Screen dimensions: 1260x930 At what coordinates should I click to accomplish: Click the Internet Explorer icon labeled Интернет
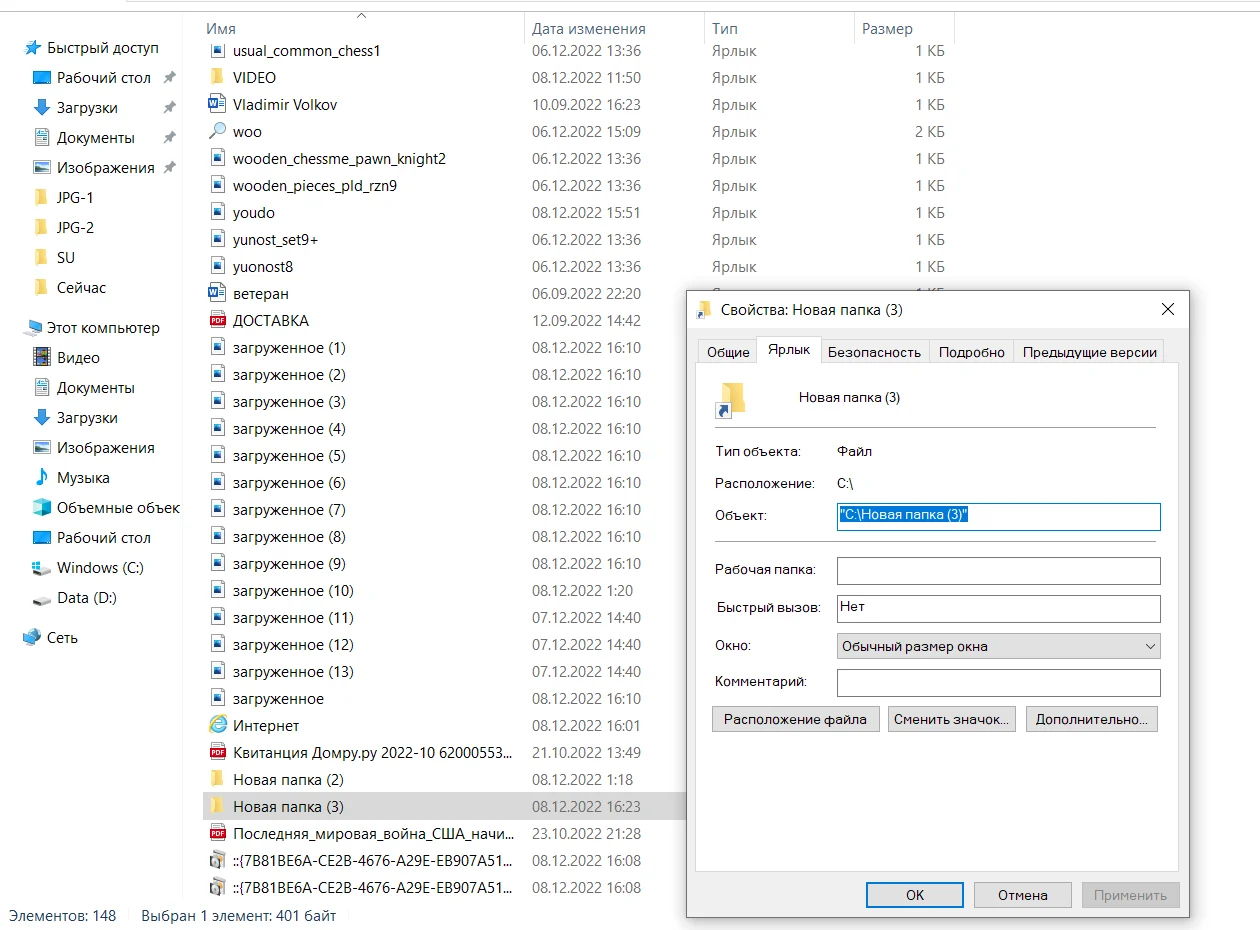(x=218, y=726)
